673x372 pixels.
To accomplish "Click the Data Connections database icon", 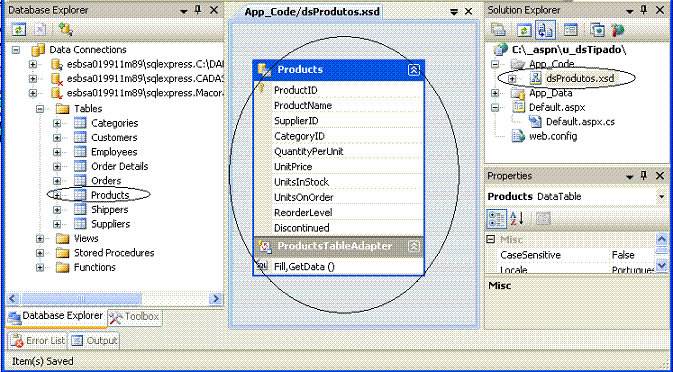I will click(39, 50).
